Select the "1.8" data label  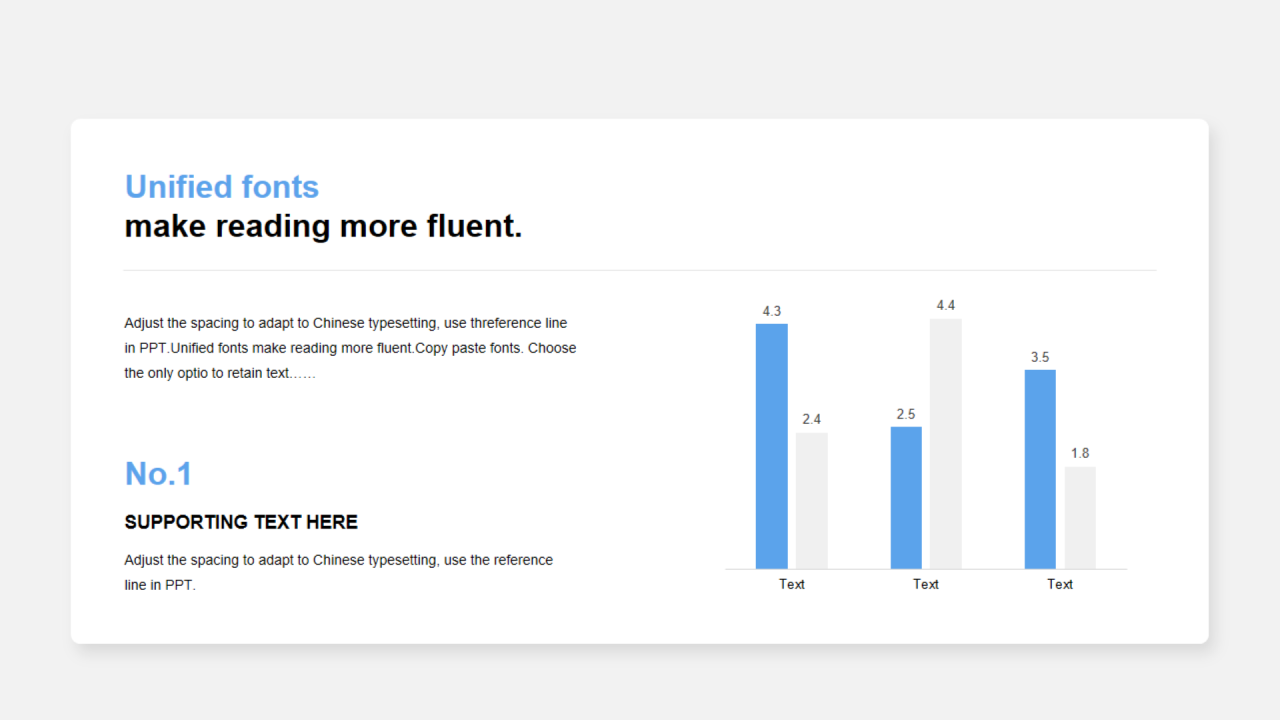(1080, 453)
